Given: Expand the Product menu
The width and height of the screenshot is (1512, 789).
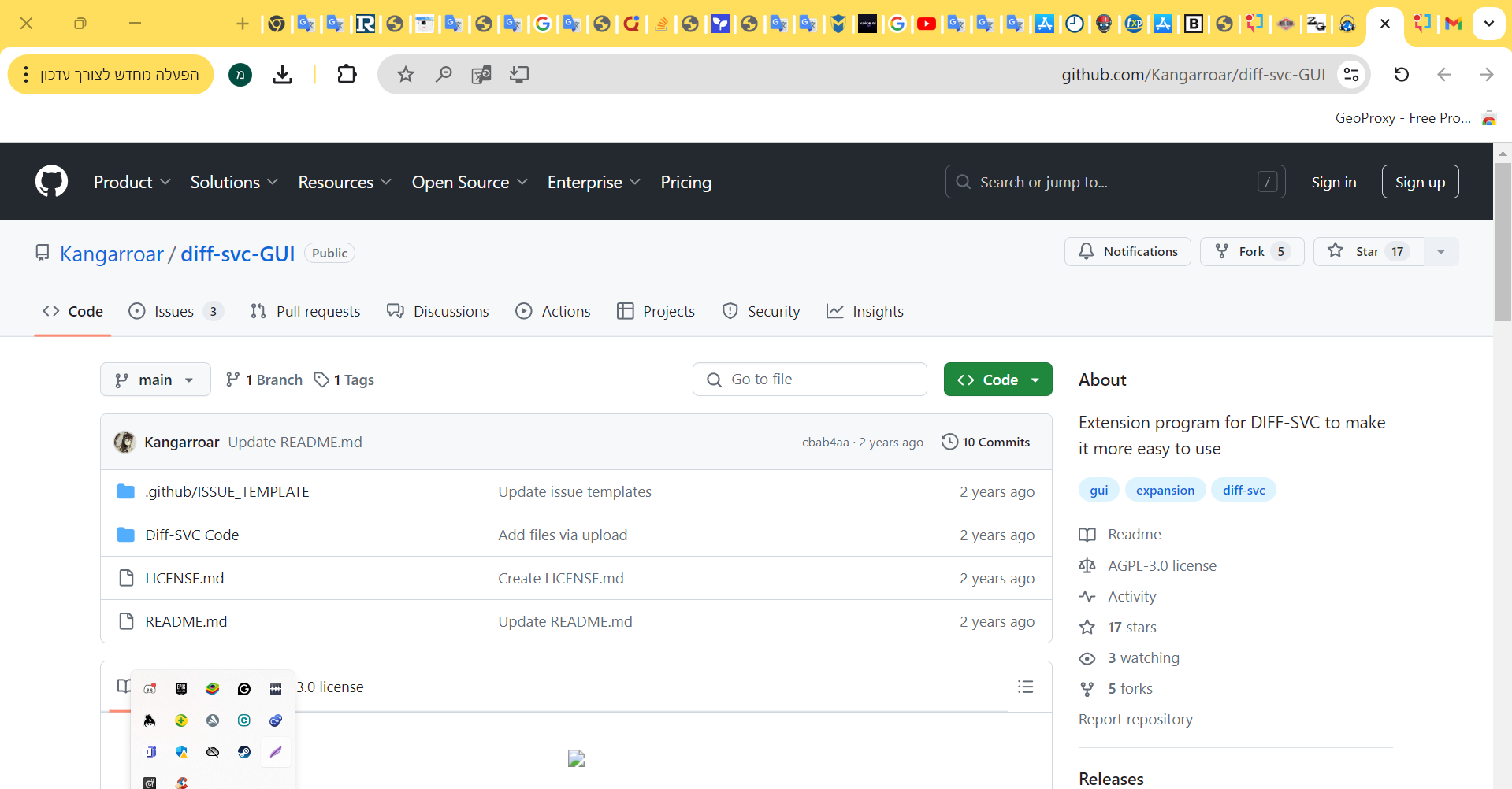Looking at the screenshot, I should [132, 182].
